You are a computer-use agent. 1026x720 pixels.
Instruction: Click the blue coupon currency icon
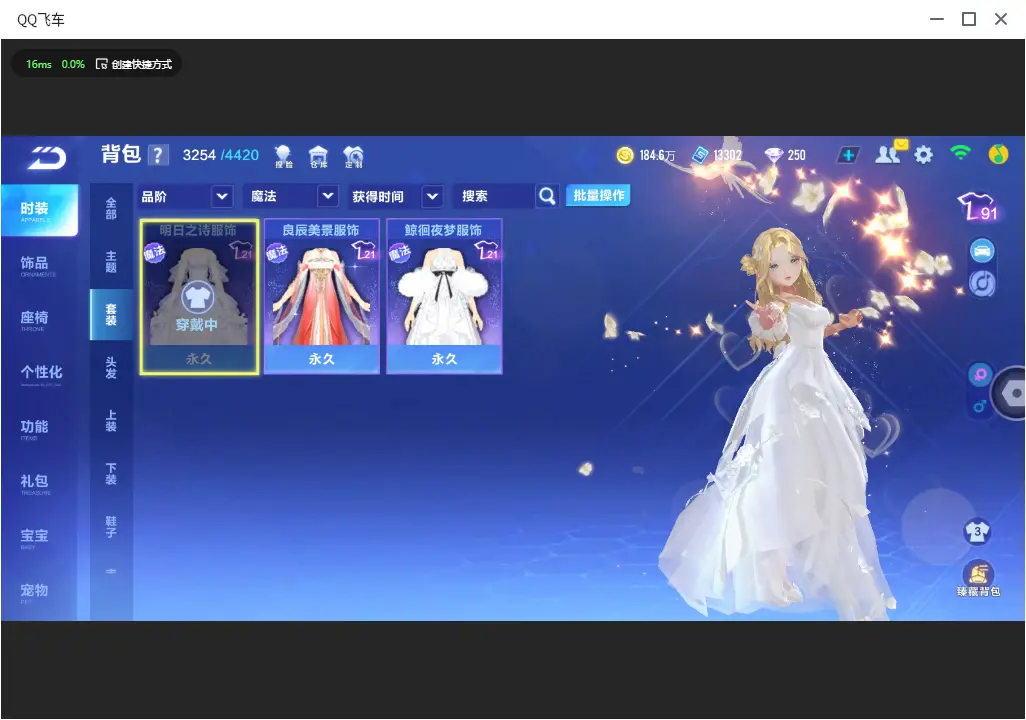[x=700, y=155]
